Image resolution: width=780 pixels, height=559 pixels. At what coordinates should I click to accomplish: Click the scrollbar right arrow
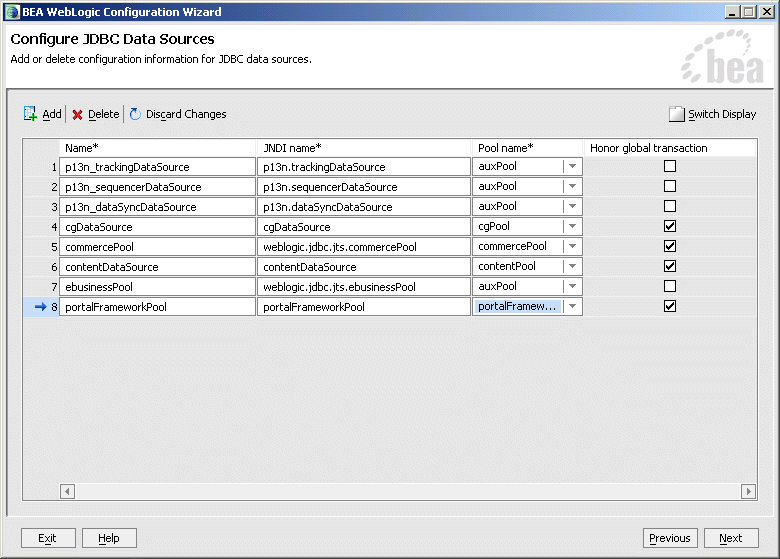(x=748, y=491)
